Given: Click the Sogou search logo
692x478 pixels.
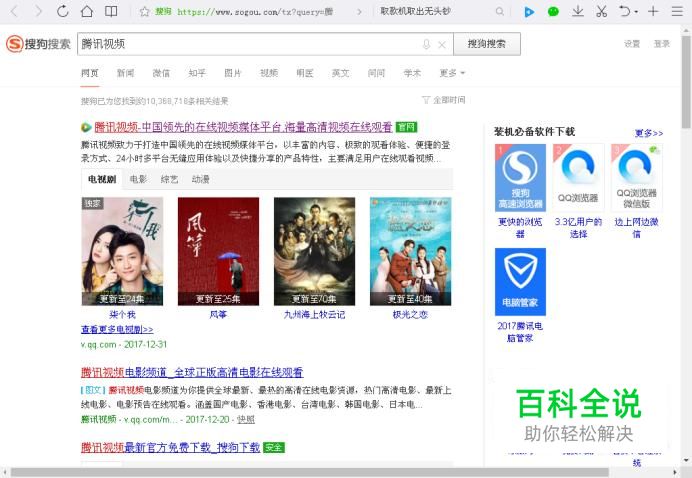Looking at the screenshot, I should (38, 44).
